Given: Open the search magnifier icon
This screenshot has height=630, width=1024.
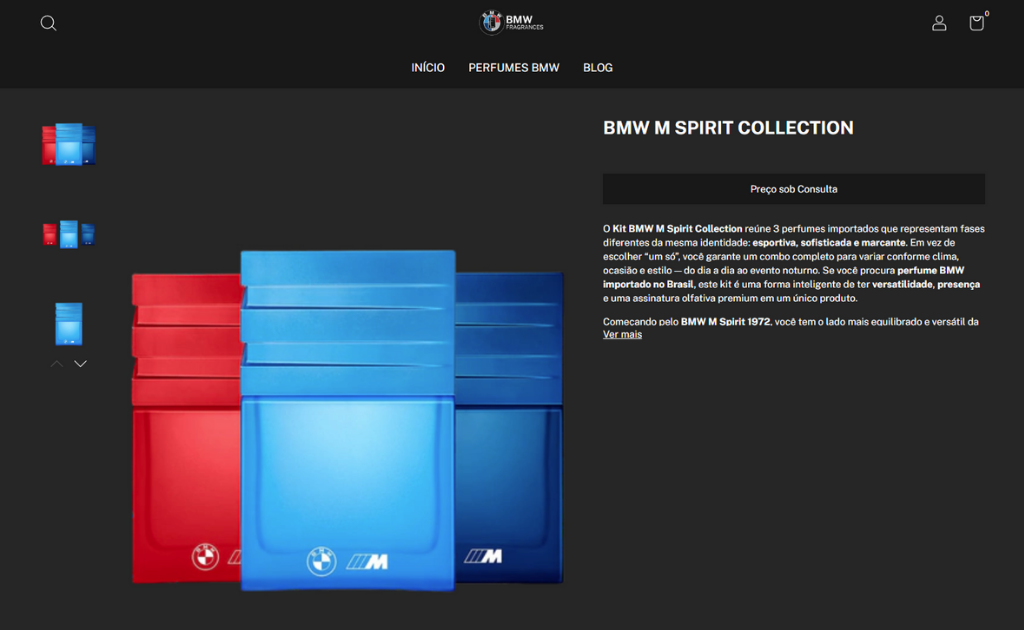Looking at the screenshot, I should point(48,23).
